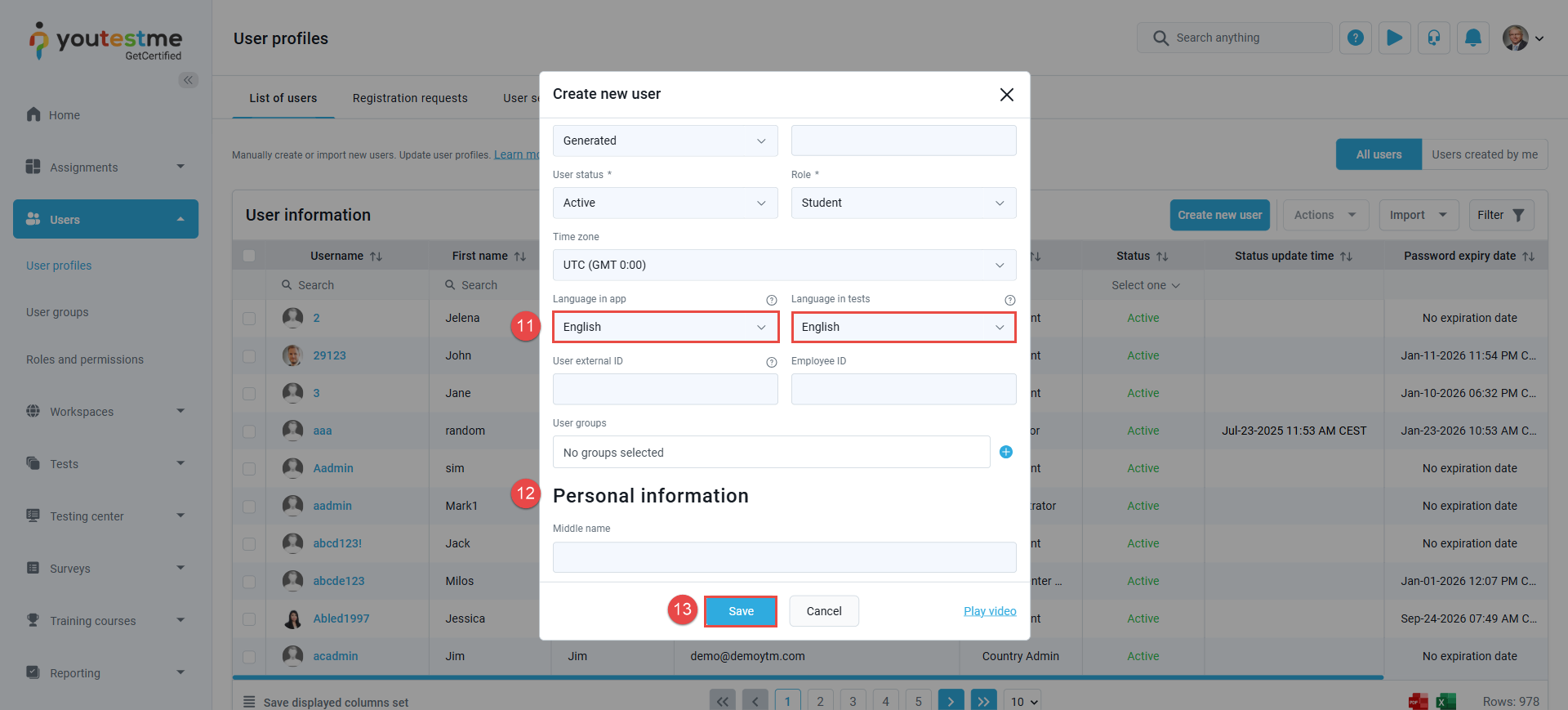
Task: Sort by Password expiry date arrows
Action: [x=1528, y=257]
